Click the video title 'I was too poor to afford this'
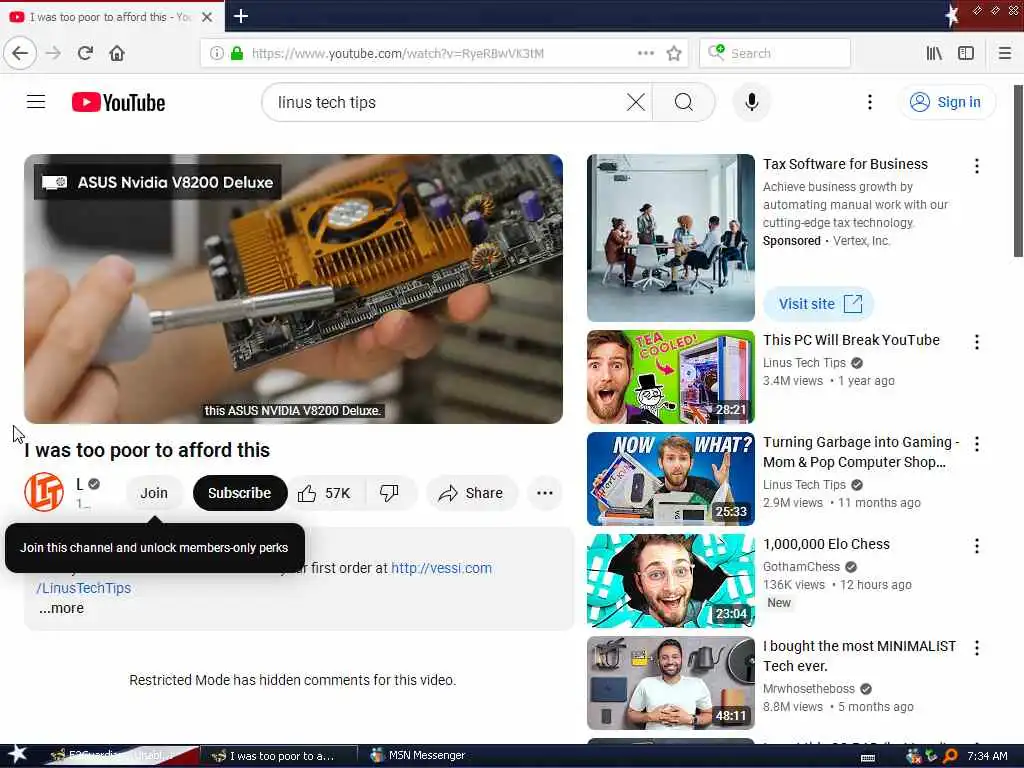This screenshot has height=768, width=1024. tap(147, 450)
